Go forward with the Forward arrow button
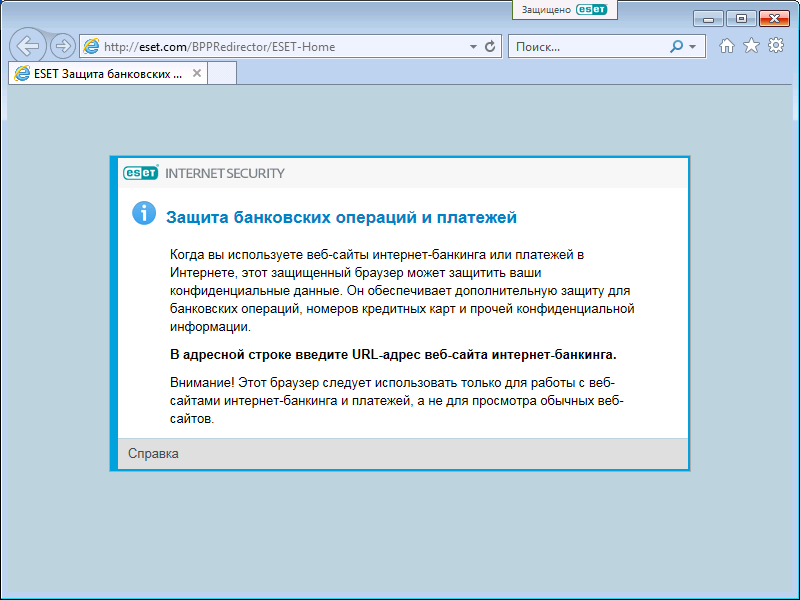 pos(63,46)
